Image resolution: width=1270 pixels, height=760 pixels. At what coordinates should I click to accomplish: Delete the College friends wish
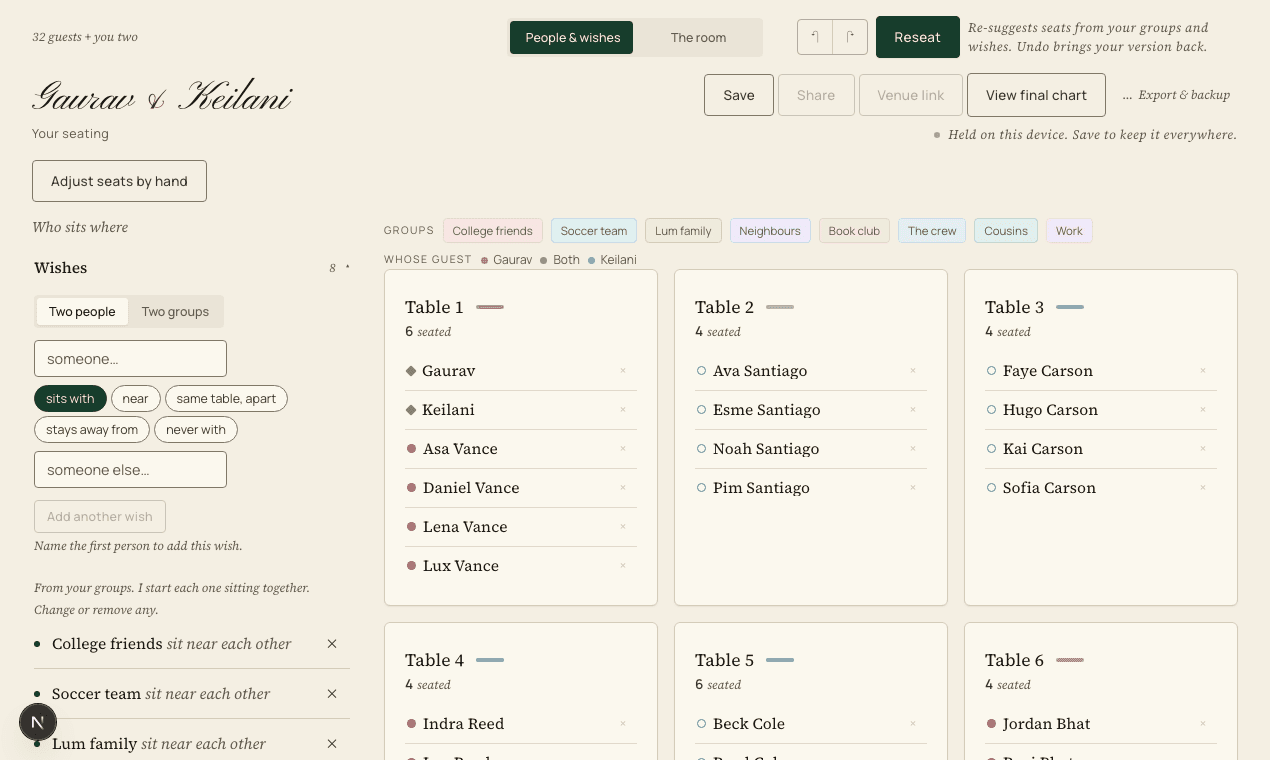coord(332,644)
